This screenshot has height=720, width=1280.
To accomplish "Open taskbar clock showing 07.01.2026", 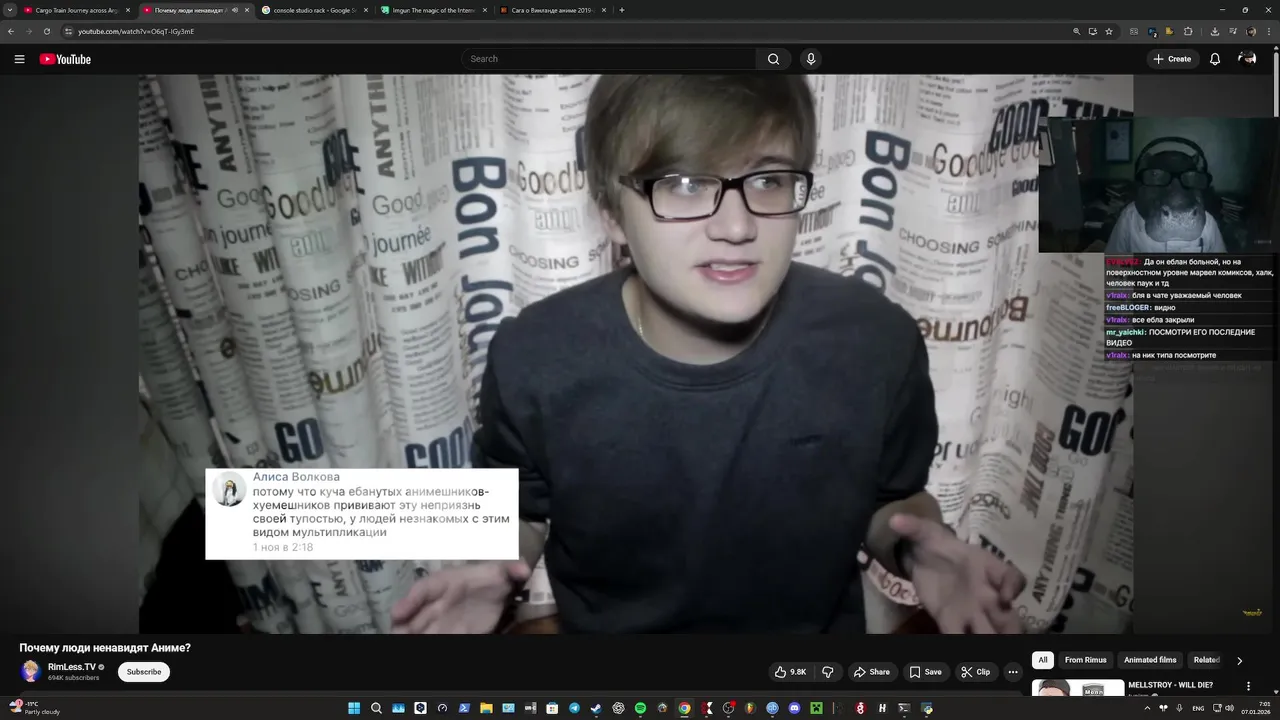I will (x=1257, y=708).
